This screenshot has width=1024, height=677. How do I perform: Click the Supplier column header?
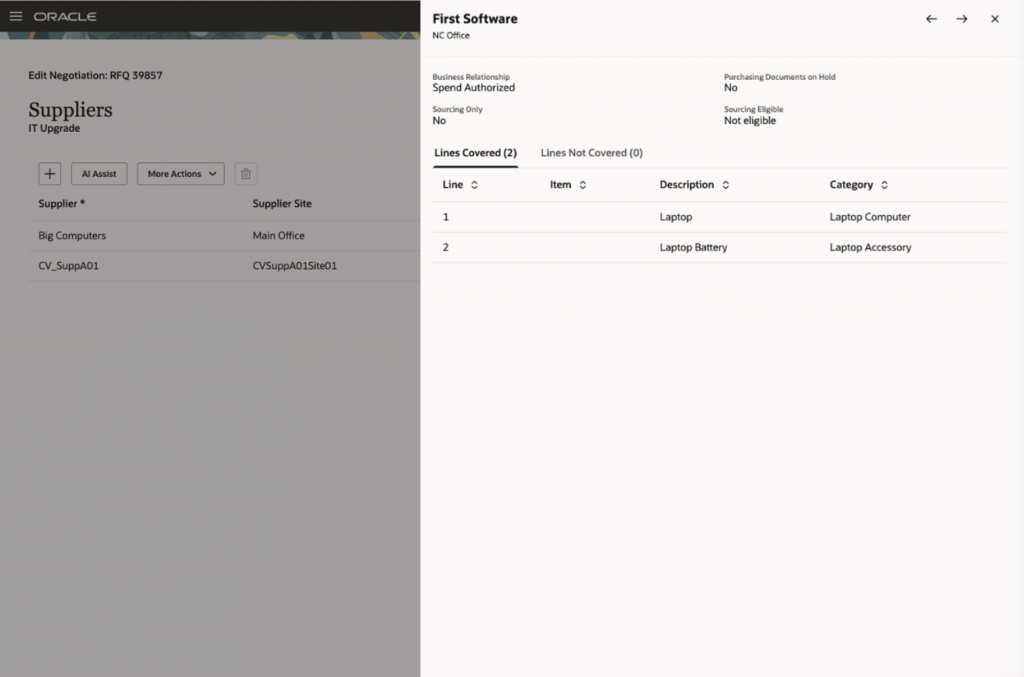(61, 204)
